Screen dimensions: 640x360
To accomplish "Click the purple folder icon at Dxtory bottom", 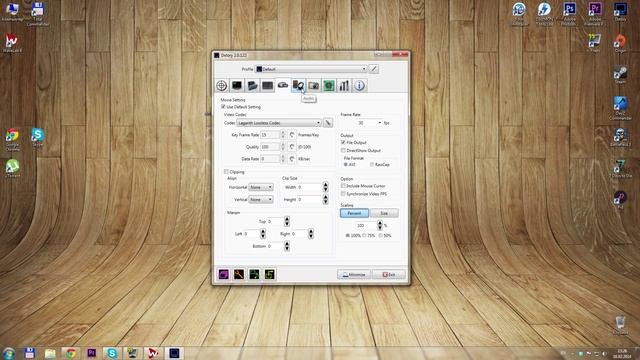I will coord(224,274).
